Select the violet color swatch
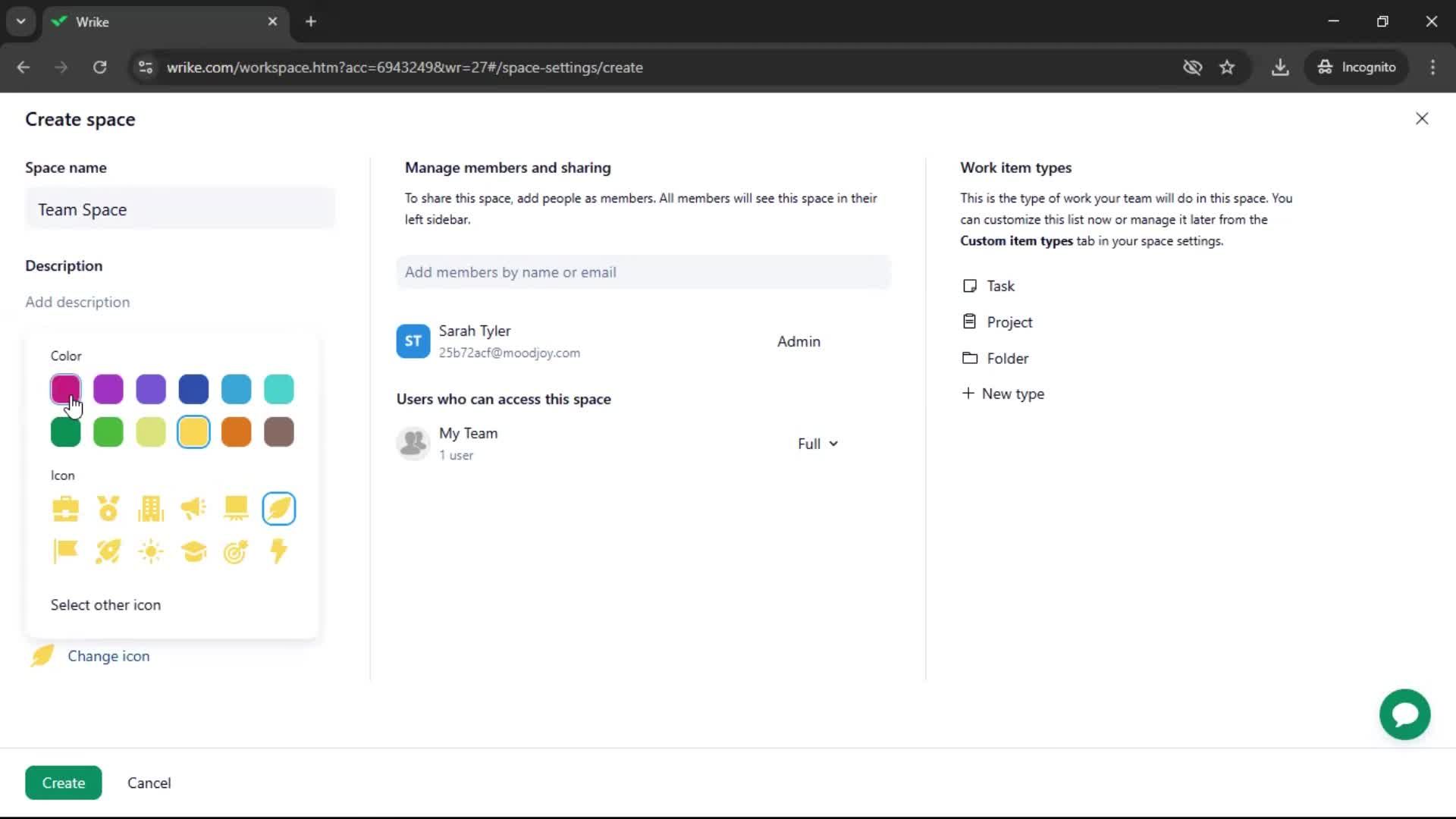 (151, 389)
